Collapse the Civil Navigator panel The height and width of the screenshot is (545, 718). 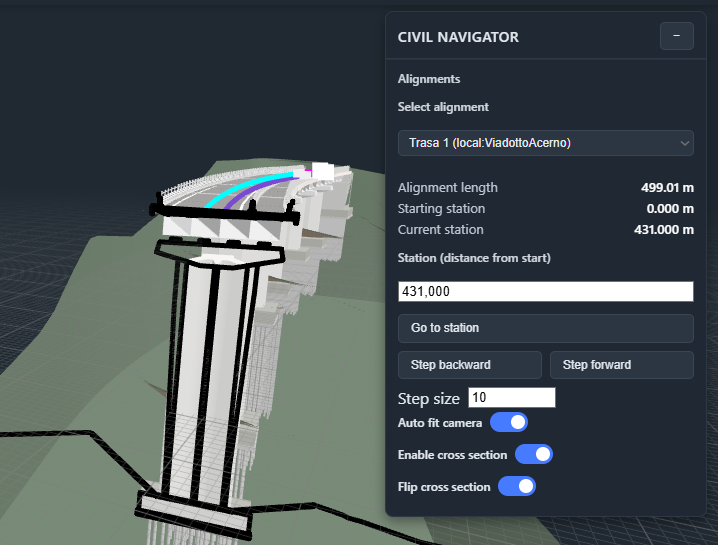point(676,36)
